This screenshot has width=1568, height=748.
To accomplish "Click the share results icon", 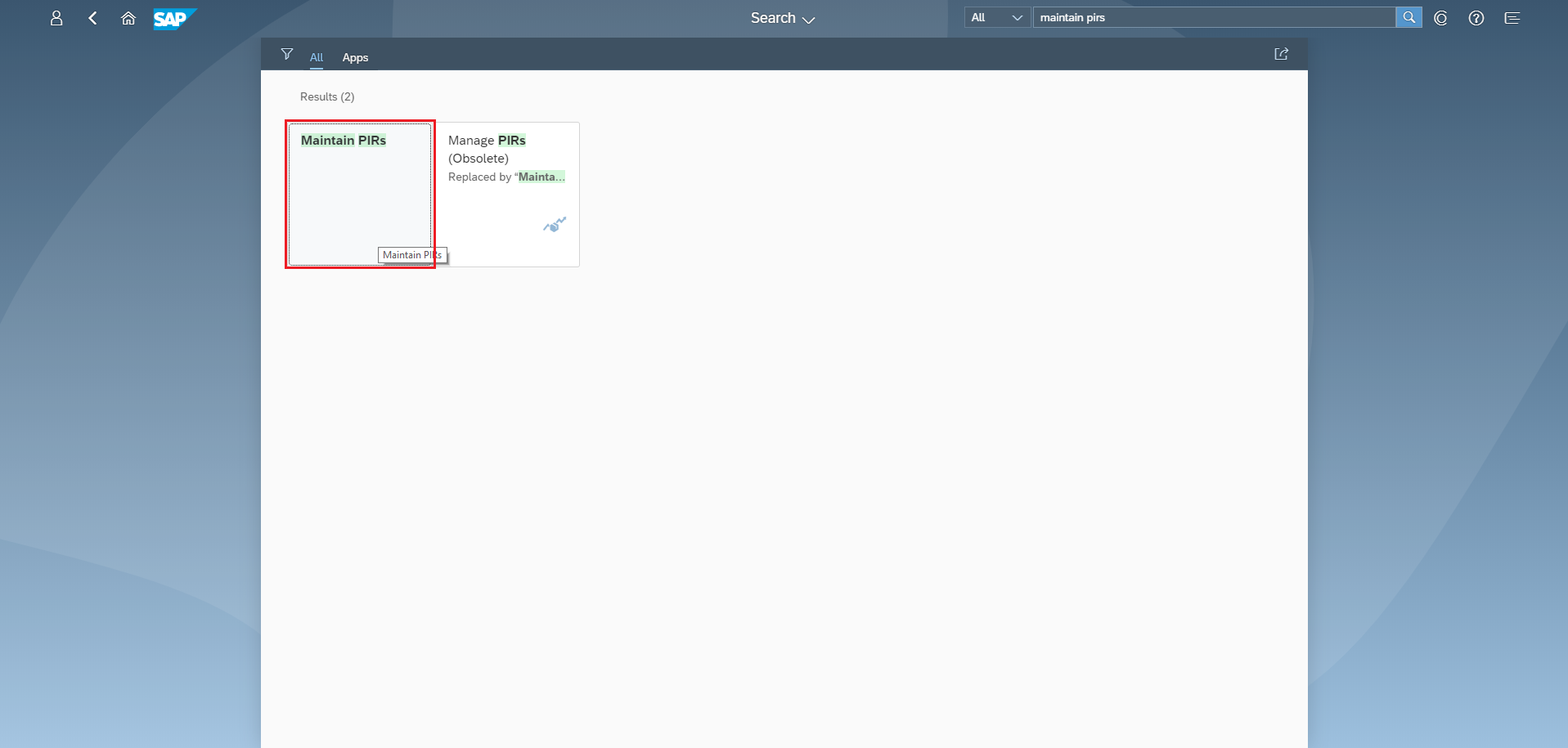I will 1282,54.
